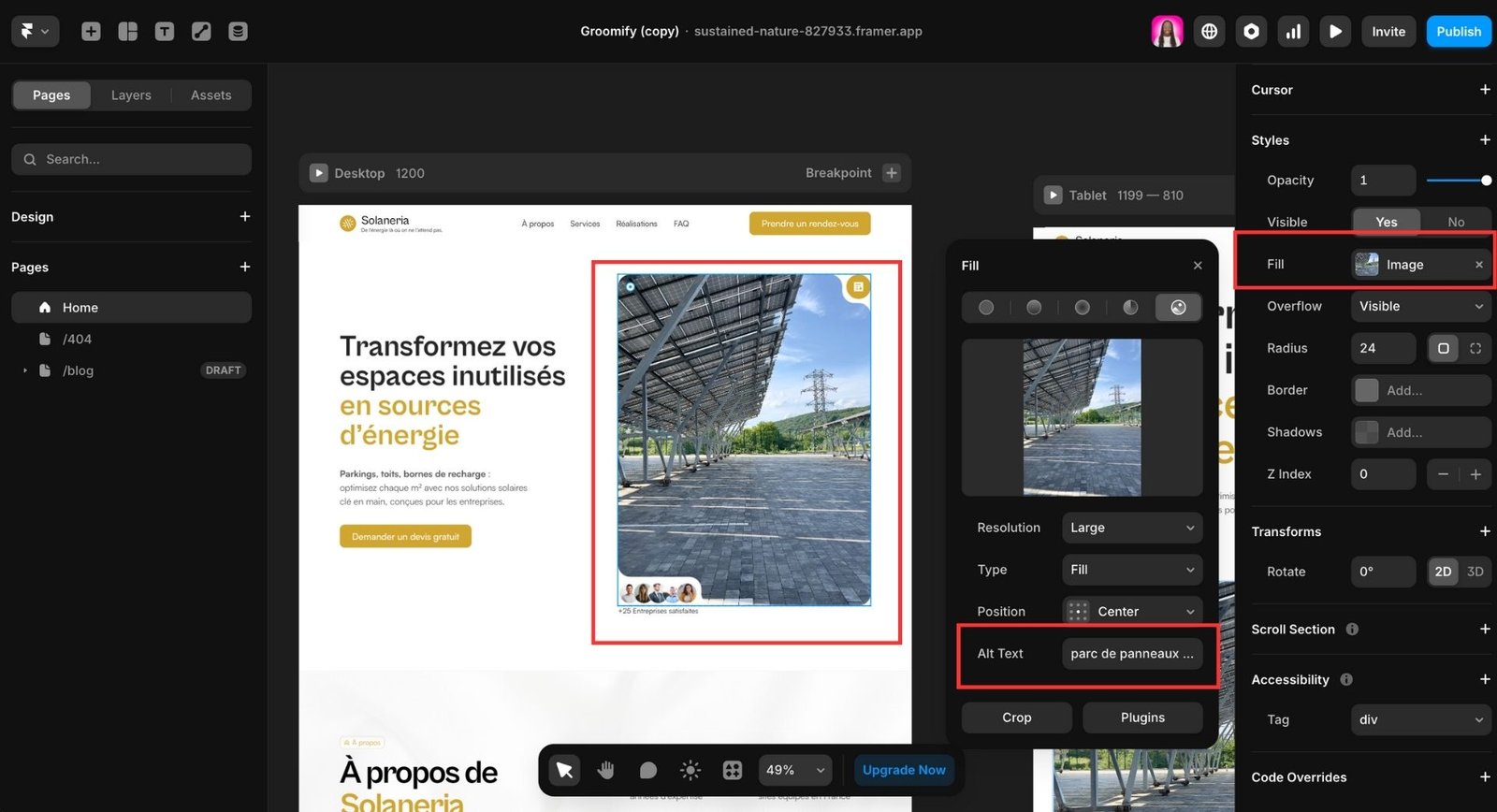
Task: Select the hand pan tool
Action: (x=606, y=770)
